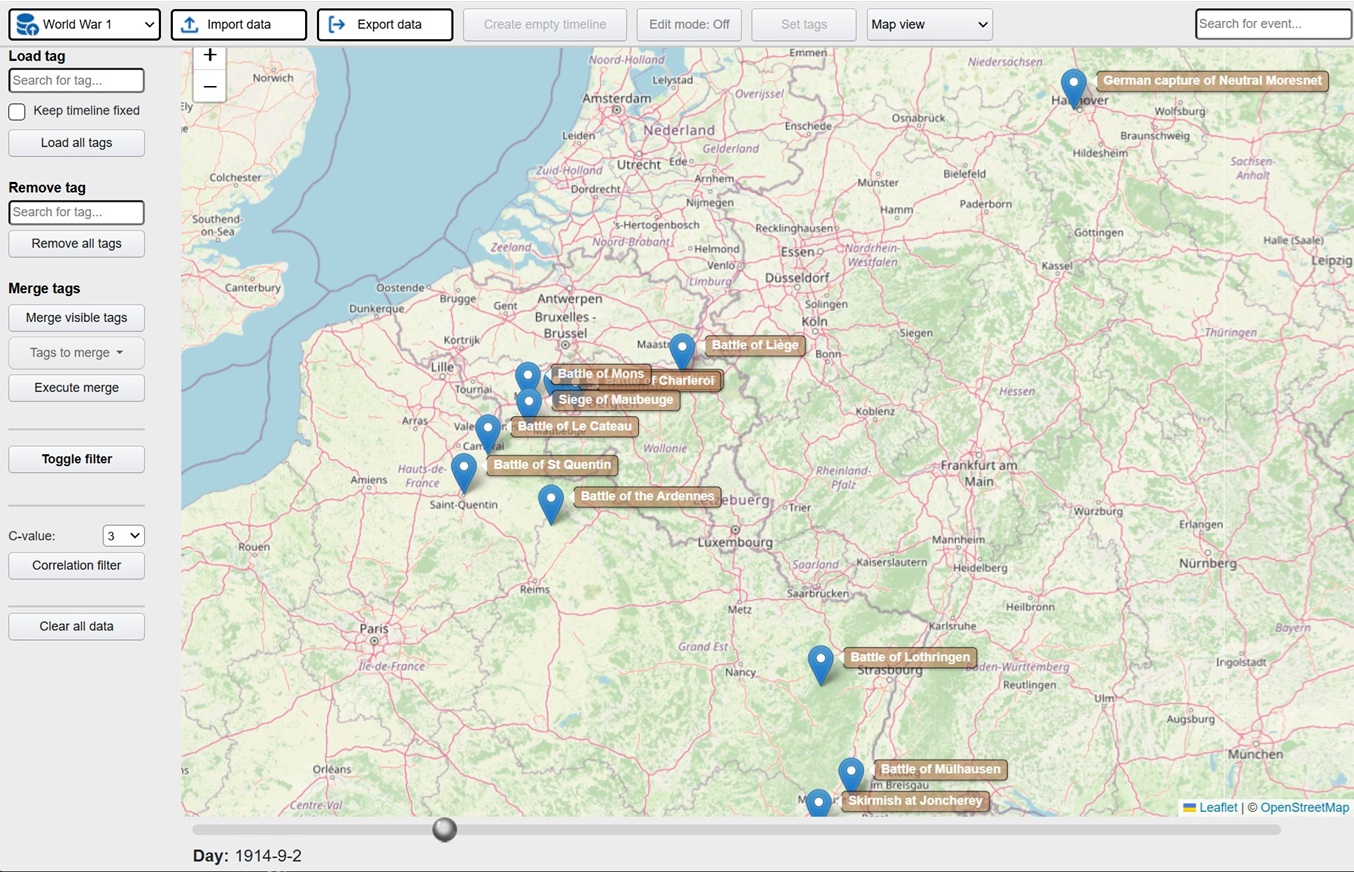The width and height of the screenshot is (1354, 872).
Task: Click the Battle of Mülhausen map pin
Action: [x=851, y=774]
